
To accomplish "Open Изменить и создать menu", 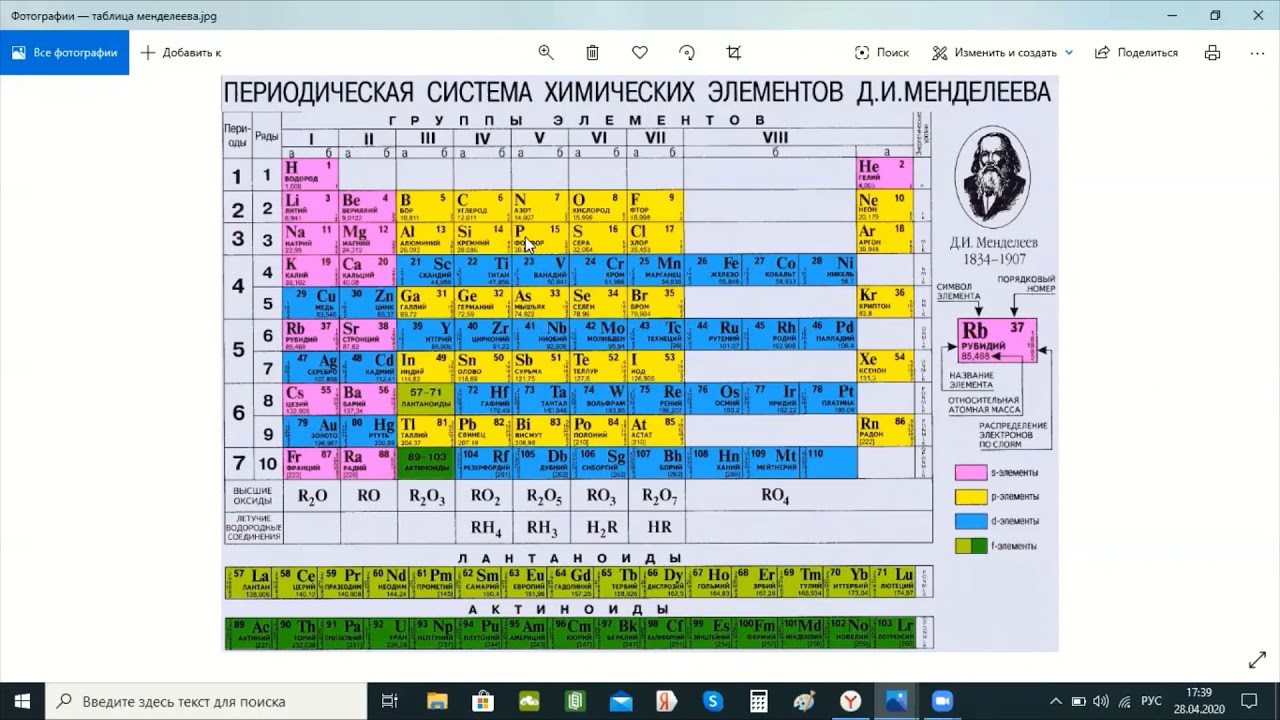I will pyautogui.click(x=1002, y=52).
